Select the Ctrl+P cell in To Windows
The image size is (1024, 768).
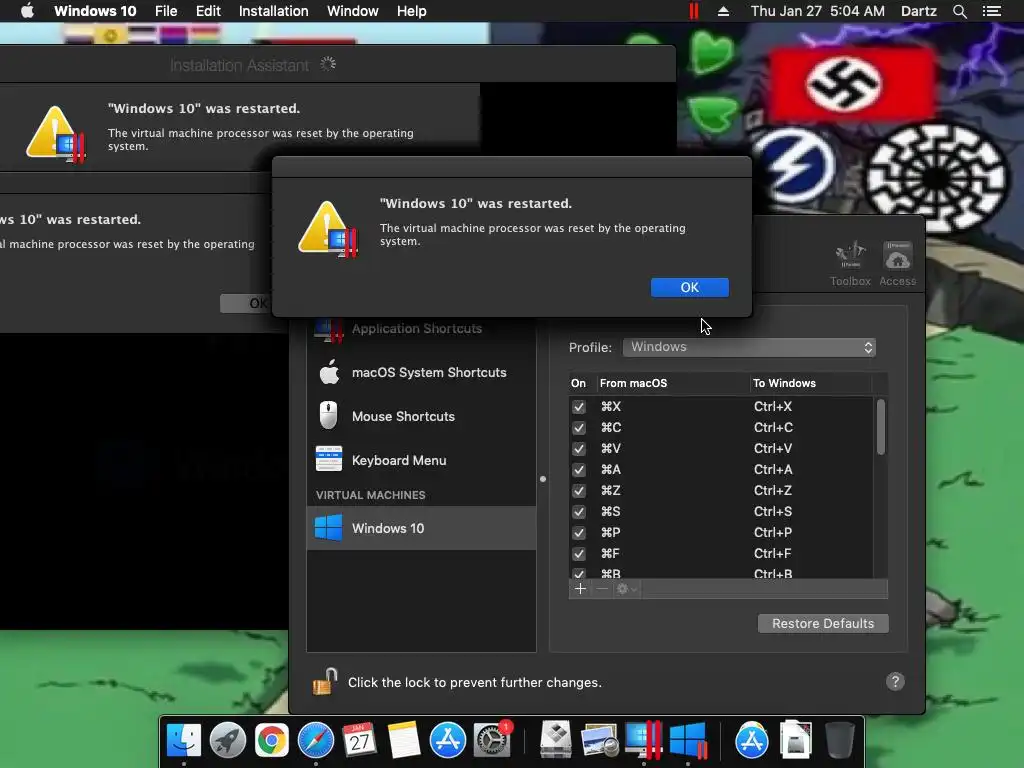pyautogui.click(x=773, y=533)
